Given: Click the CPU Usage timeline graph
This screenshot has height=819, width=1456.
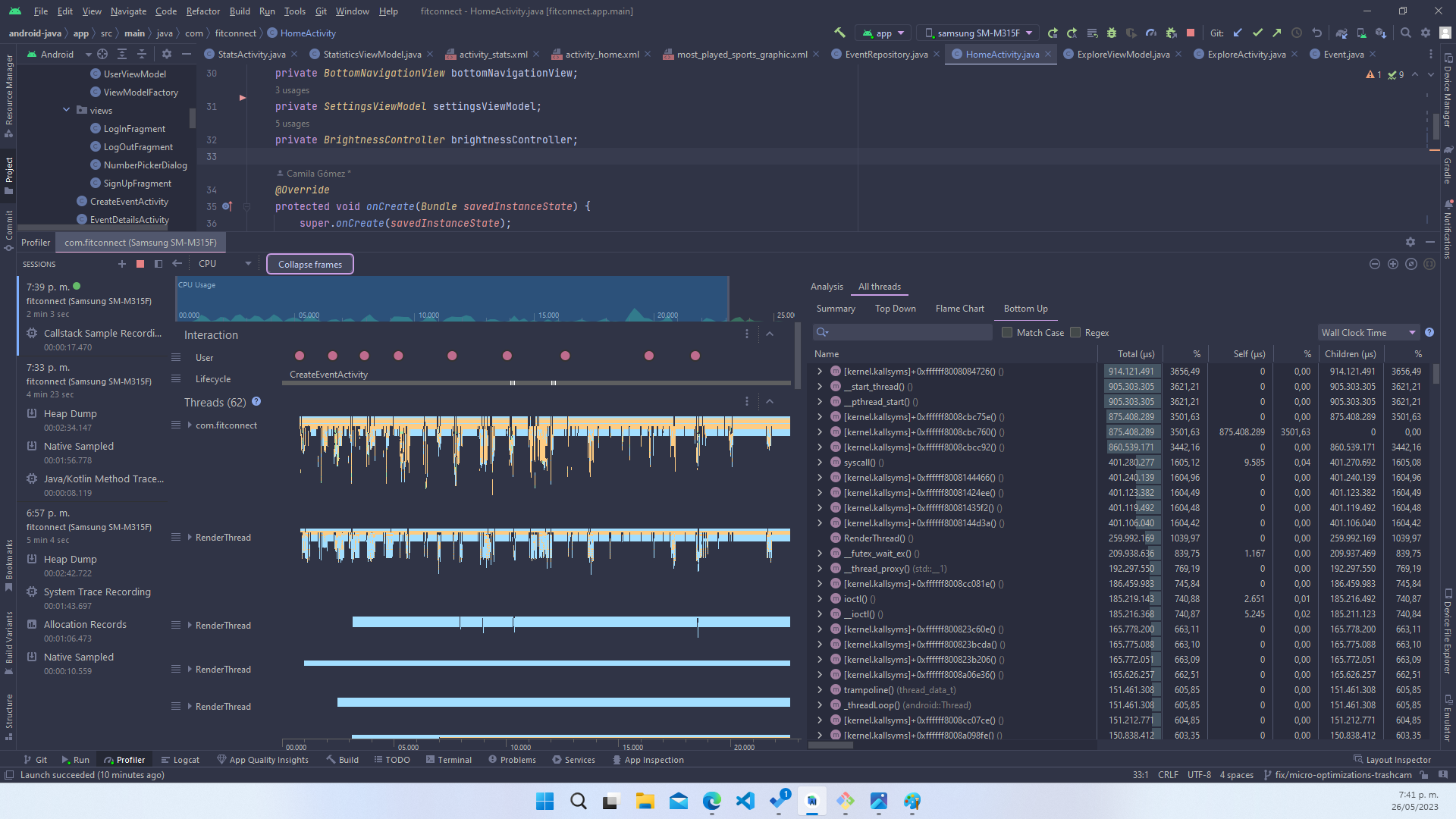Looking at the screenshot, I should pos(452,299).
